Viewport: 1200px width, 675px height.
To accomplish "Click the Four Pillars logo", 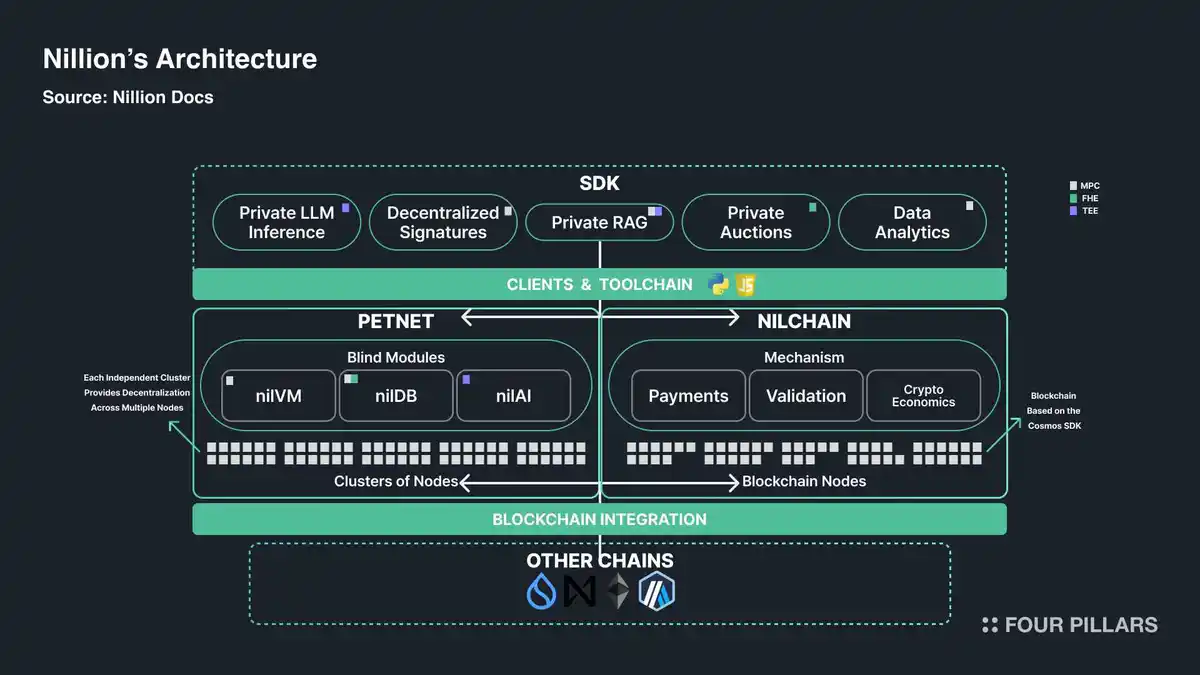I will point(1069,625).
